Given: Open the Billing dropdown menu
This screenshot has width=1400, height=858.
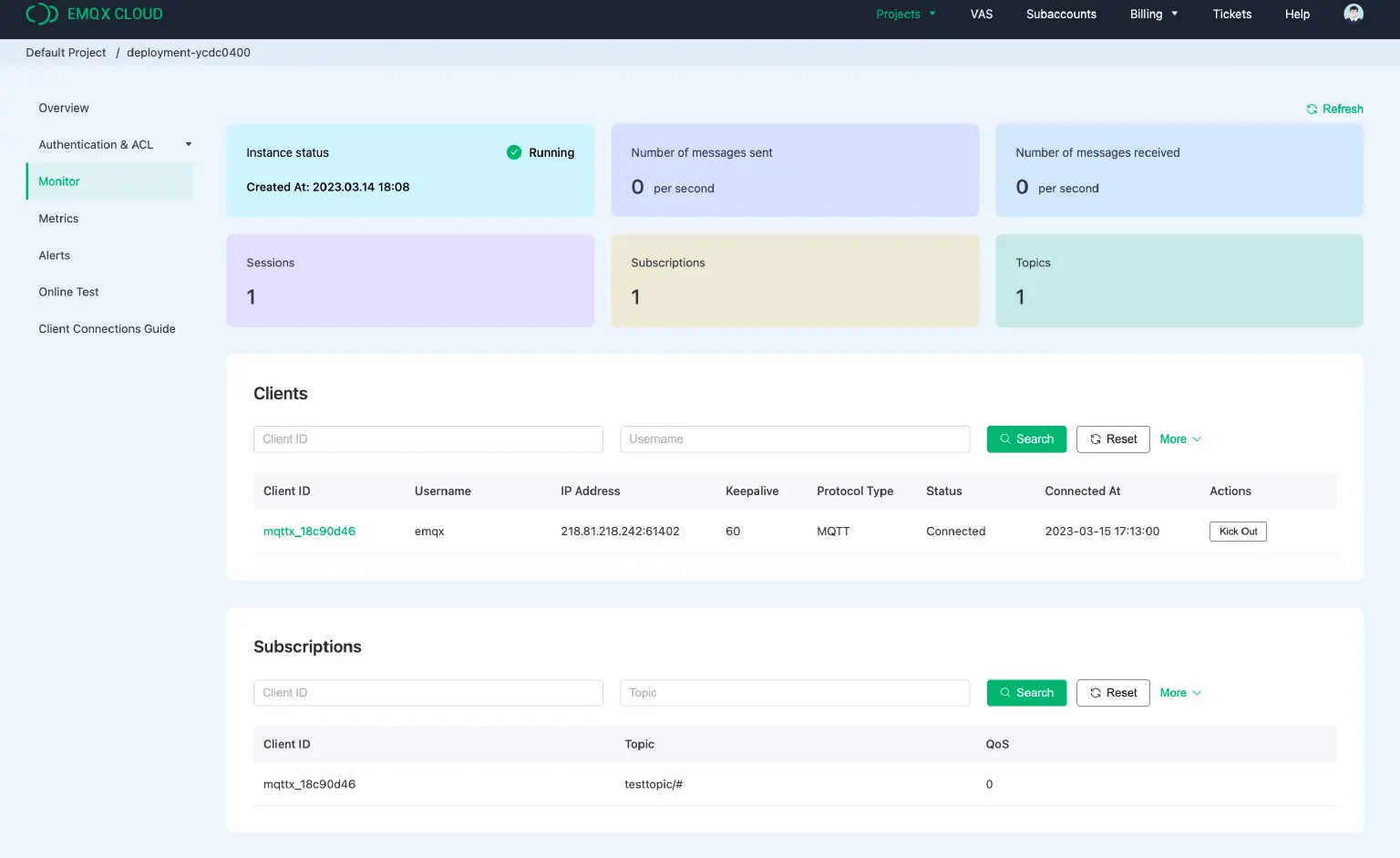Looking at the screenshot, I should [1154, 14].
